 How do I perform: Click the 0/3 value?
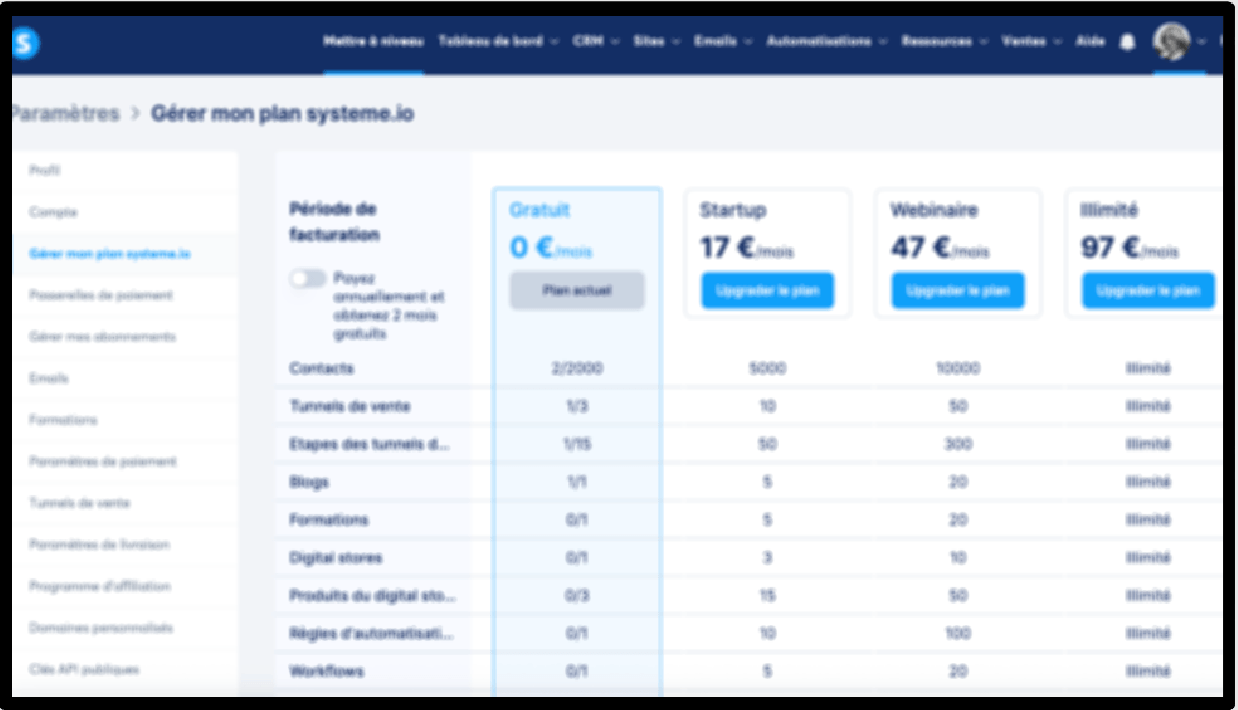pos(577,595)
